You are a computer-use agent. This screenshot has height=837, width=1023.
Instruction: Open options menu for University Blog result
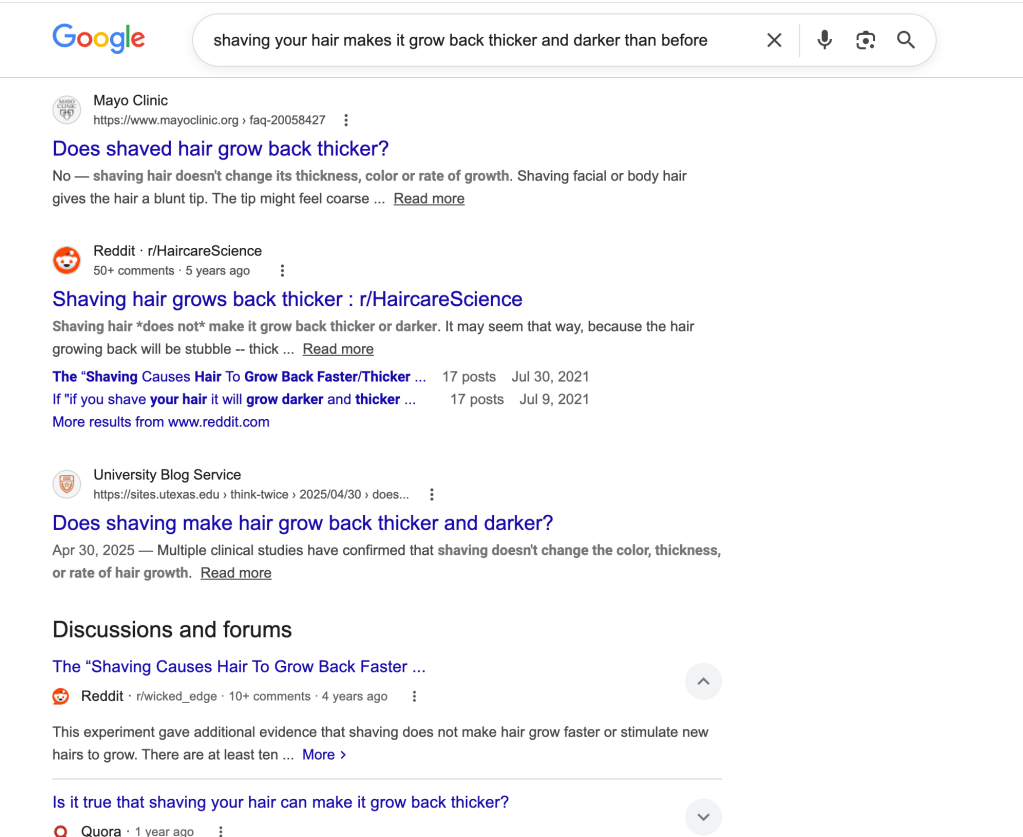click(432, 494)
